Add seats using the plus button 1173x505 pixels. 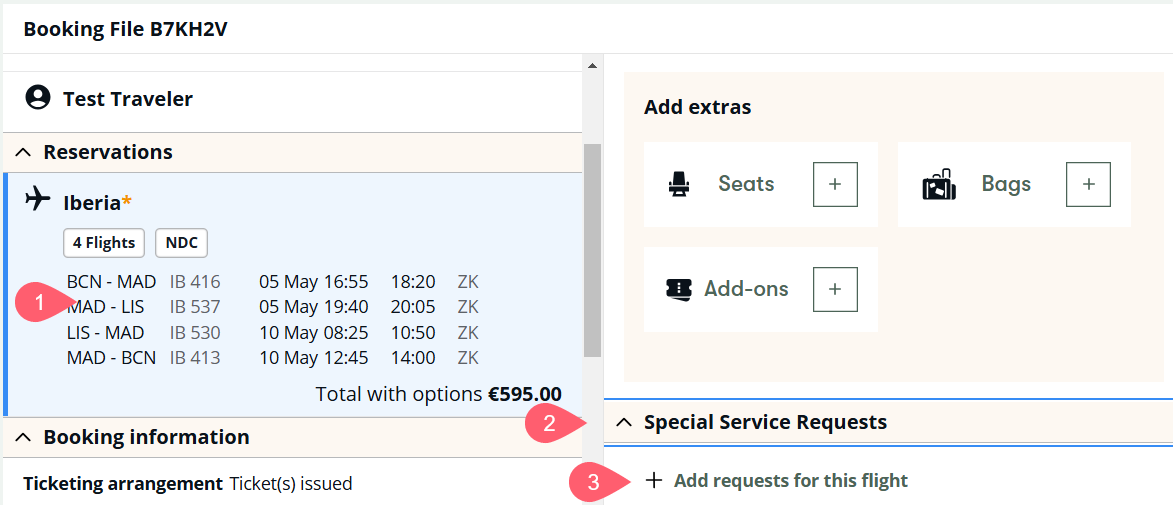835,185
